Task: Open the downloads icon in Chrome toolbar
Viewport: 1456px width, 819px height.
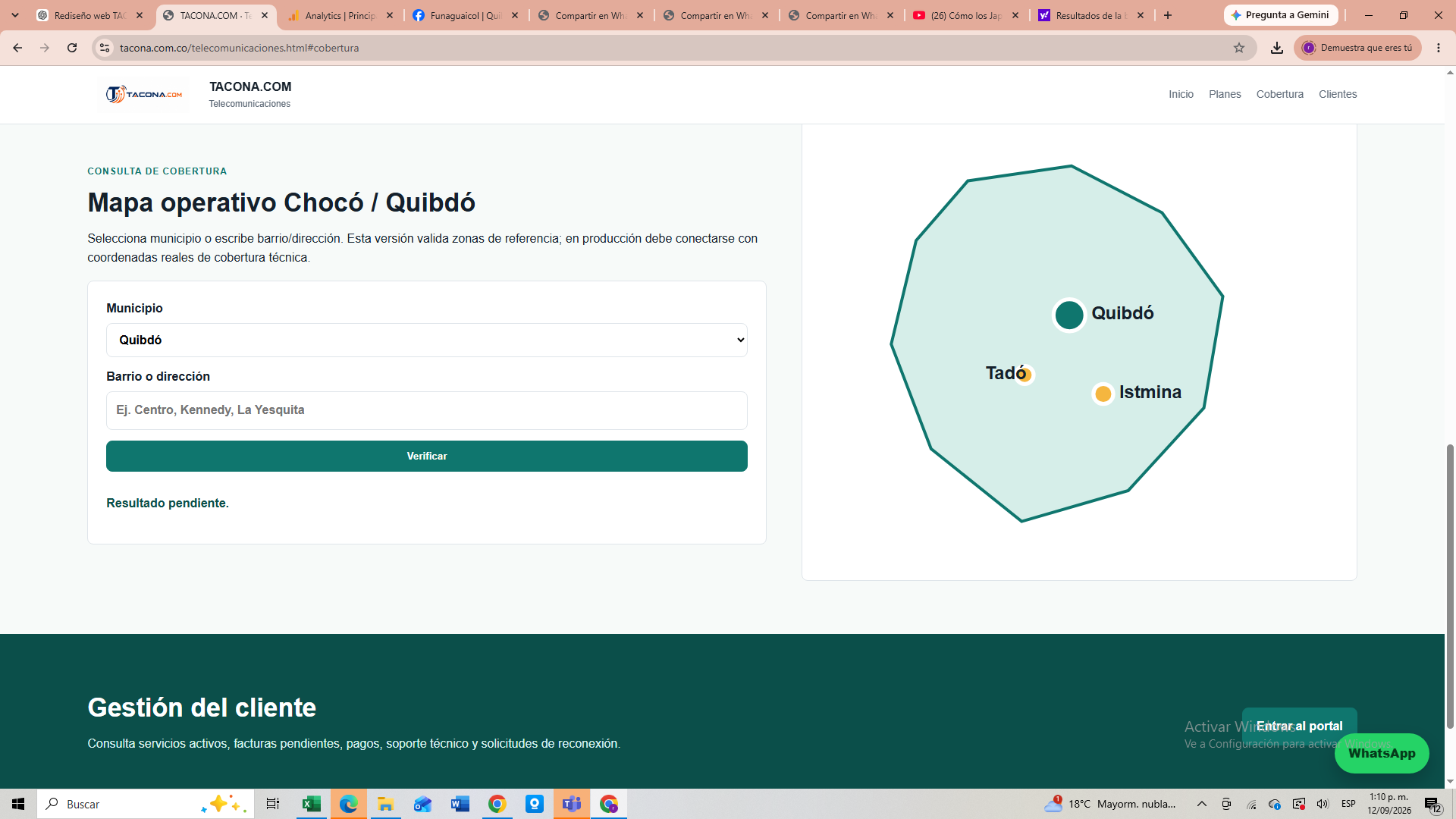Action: [1277, 48]
